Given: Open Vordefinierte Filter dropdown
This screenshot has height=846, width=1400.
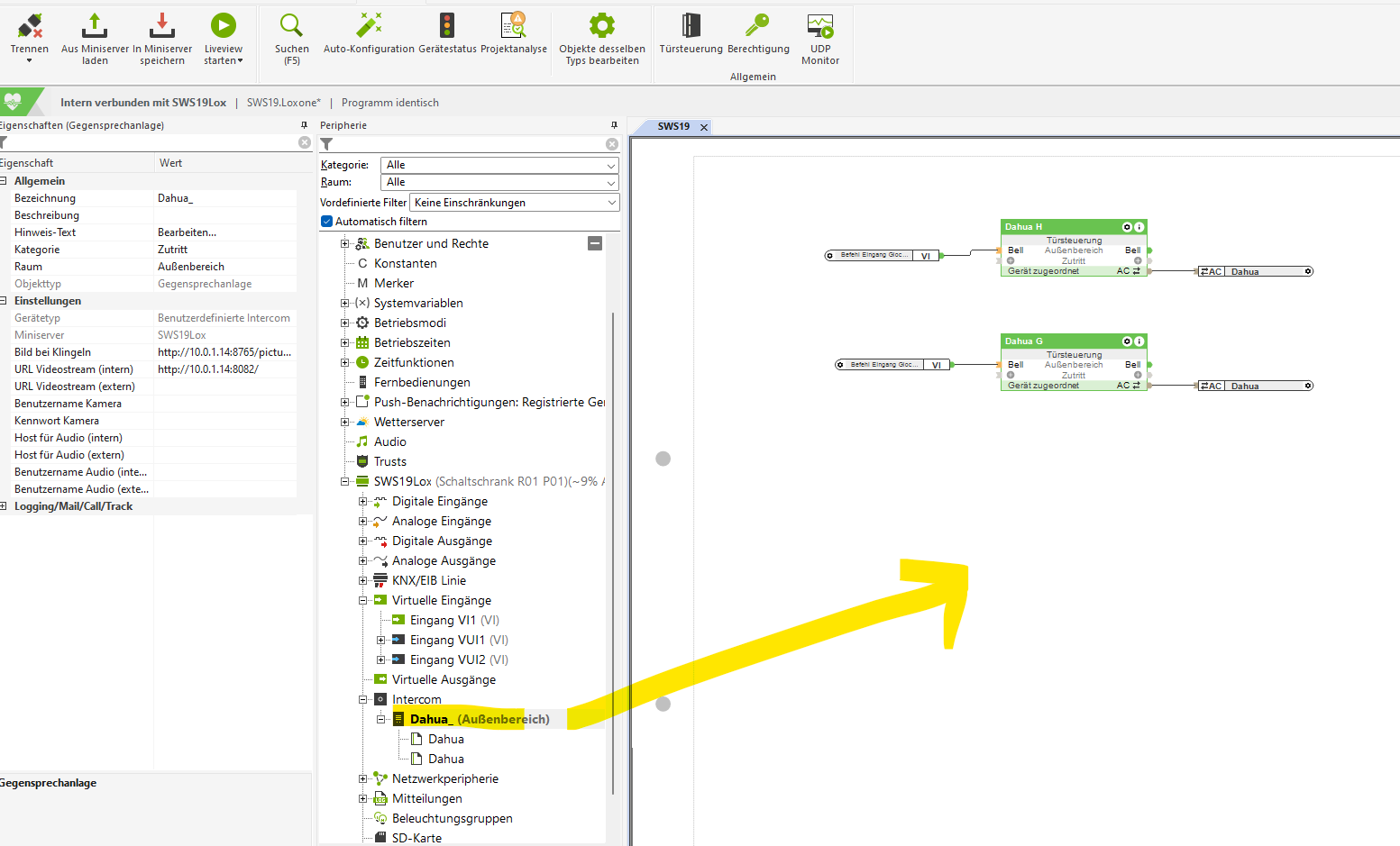Looking at the screenshot, I should 514,203.
